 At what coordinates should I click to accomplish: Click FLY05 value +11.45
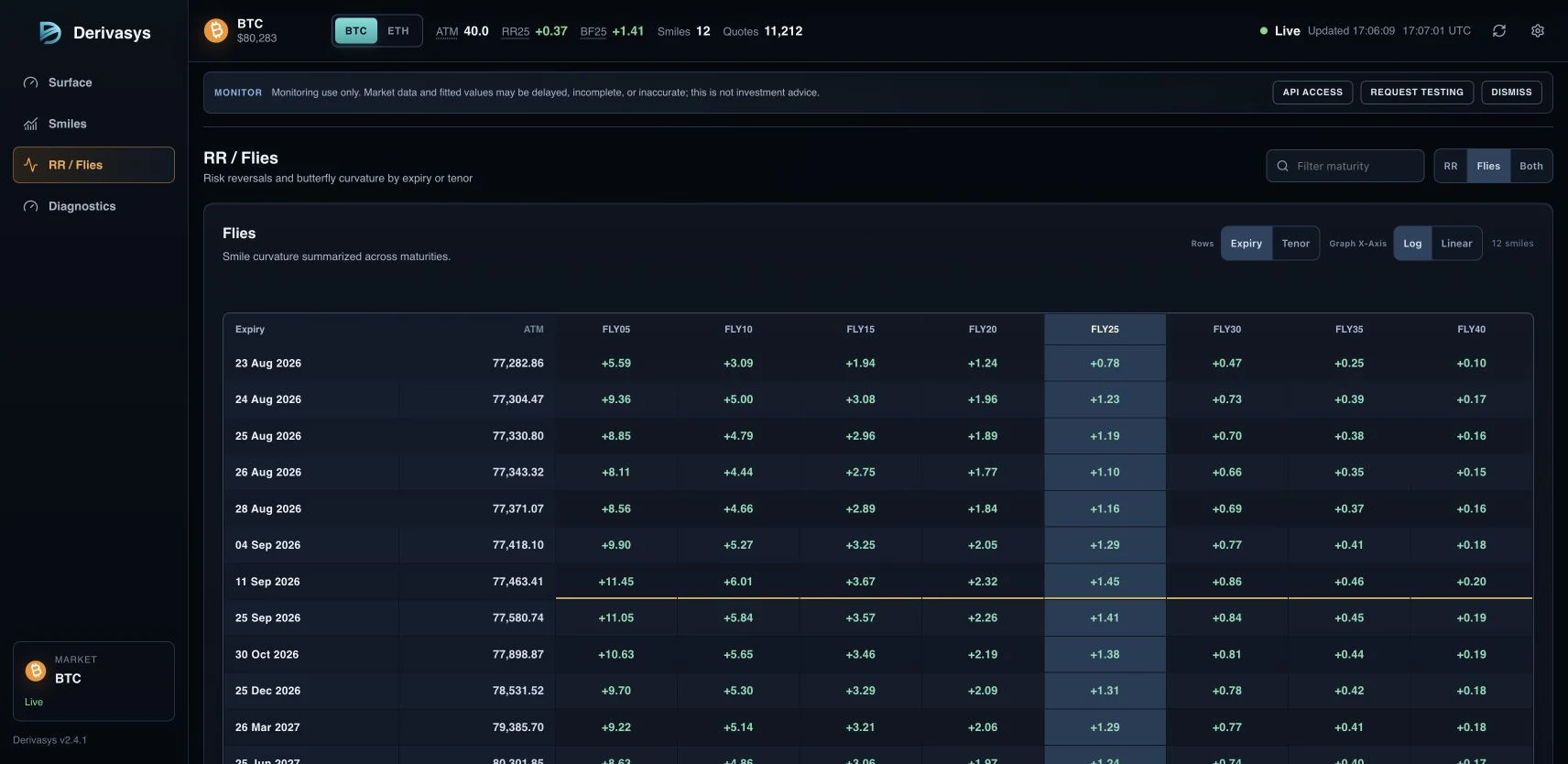pyautogui.click(x=616, y=582)
